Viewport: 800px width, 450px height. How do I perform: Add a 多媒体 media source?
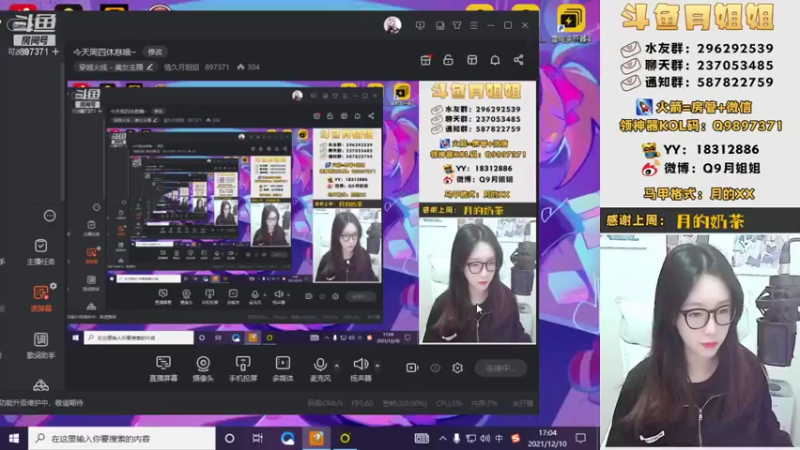click(x=283, y=368)
